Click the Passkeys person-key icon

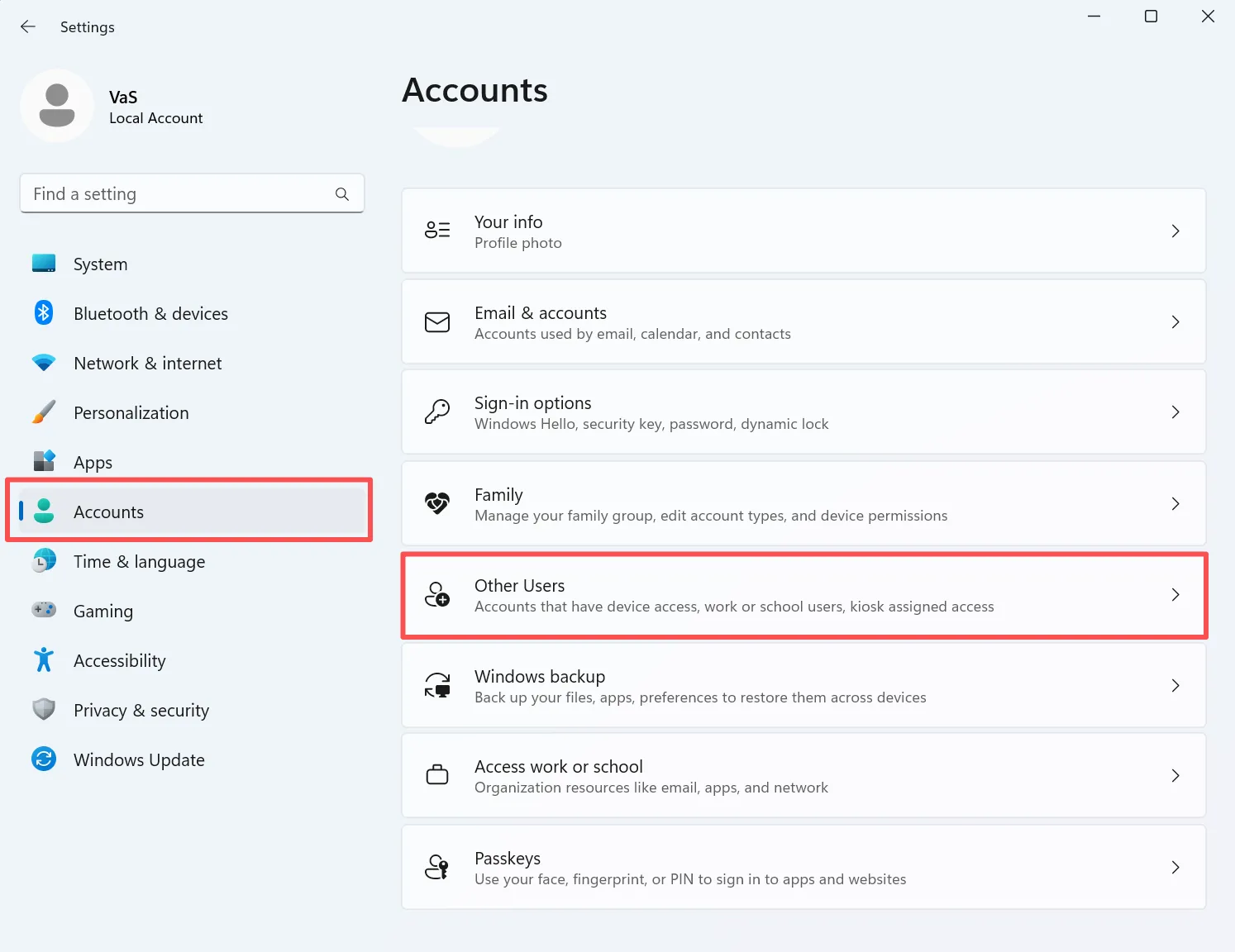pyautogui.click(x=437, y=867)
